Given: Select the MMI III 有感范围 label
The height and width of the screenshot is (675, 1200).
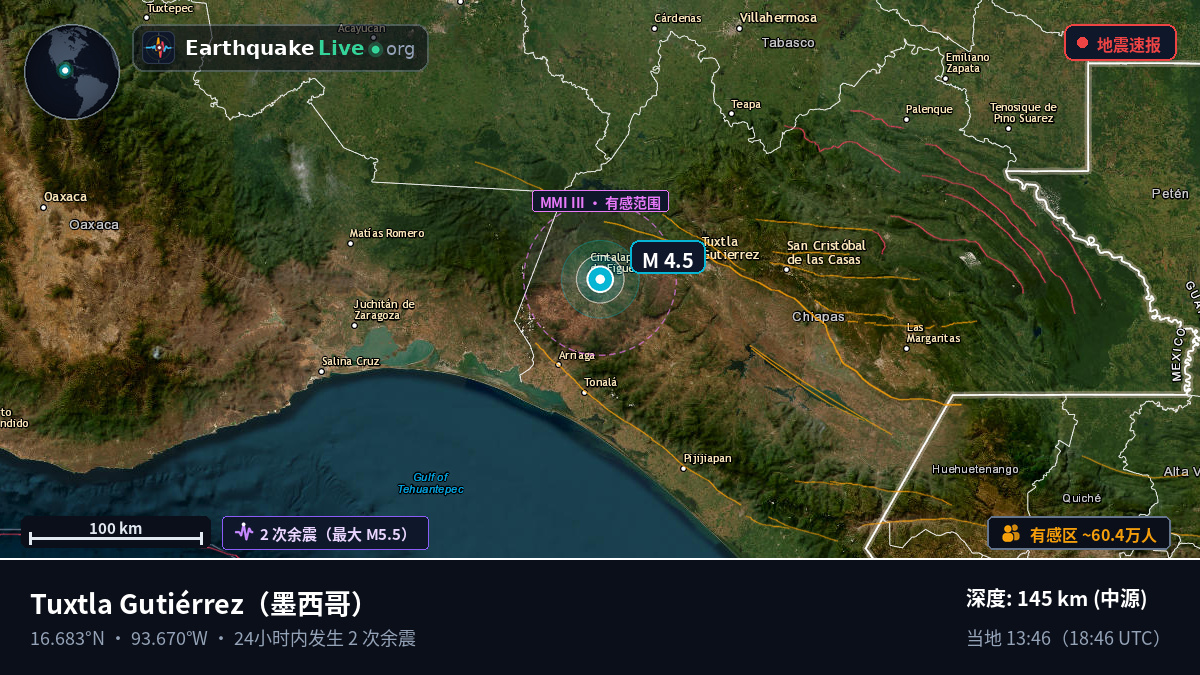Looking at the screenshot, I should (600, 202).
